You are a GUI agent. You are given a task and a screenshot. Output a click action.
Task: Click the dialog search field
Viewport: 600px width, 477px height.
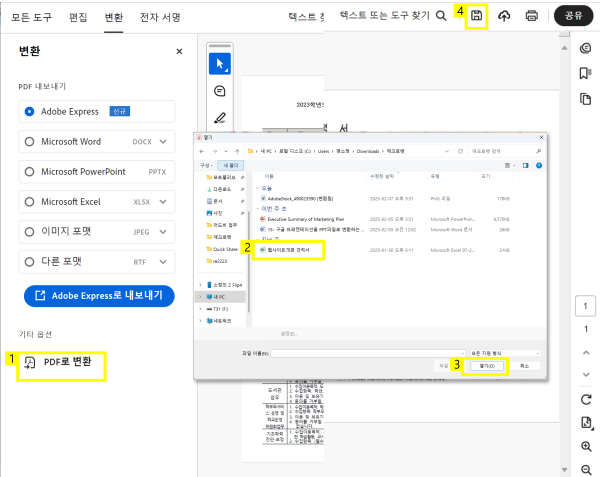click(x=506, y=151)
